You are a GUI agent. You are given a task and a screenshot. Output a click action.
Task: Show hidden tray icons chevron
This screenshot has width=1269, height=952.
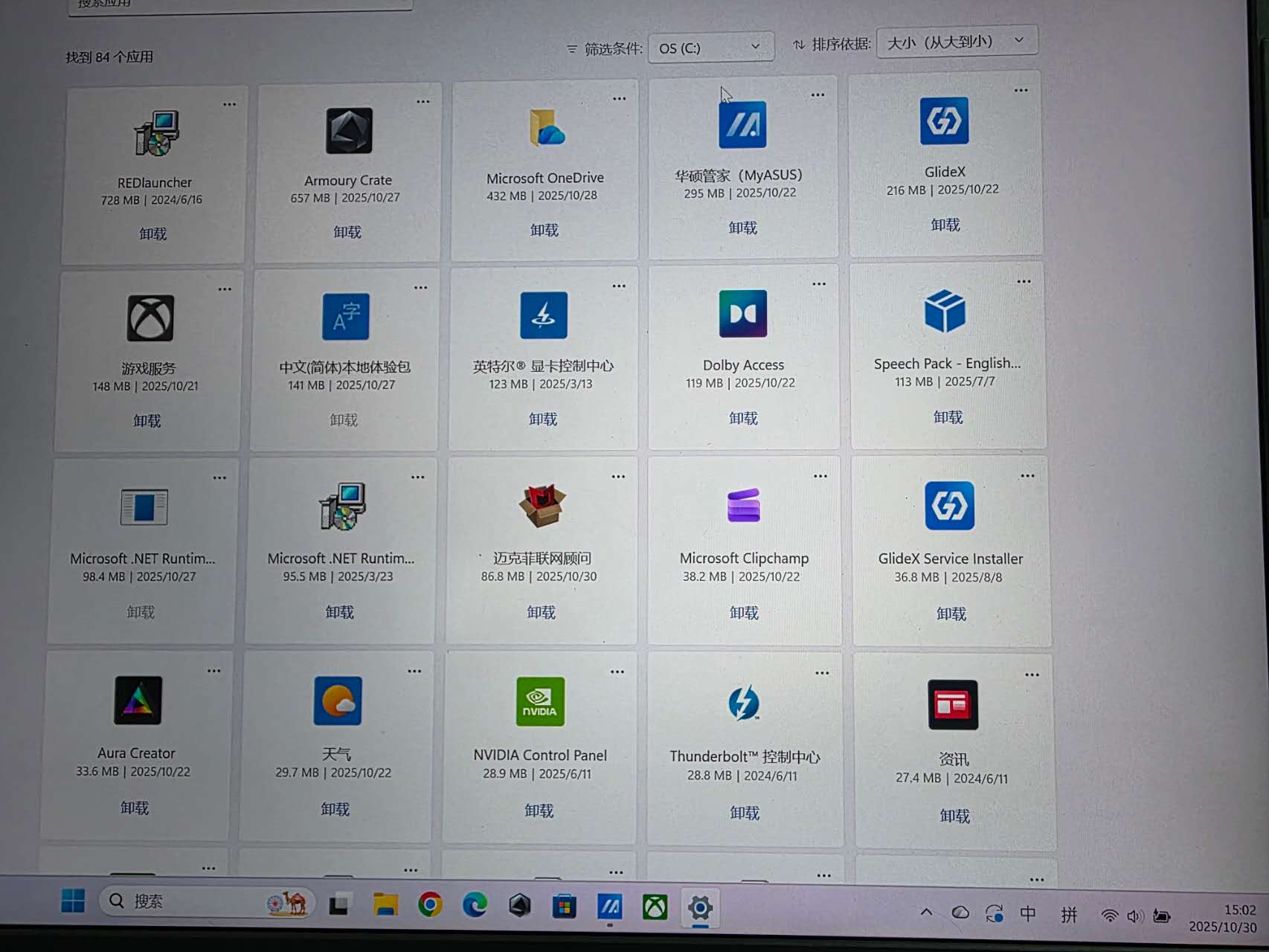pyautogui.click(x=926, y=912)
